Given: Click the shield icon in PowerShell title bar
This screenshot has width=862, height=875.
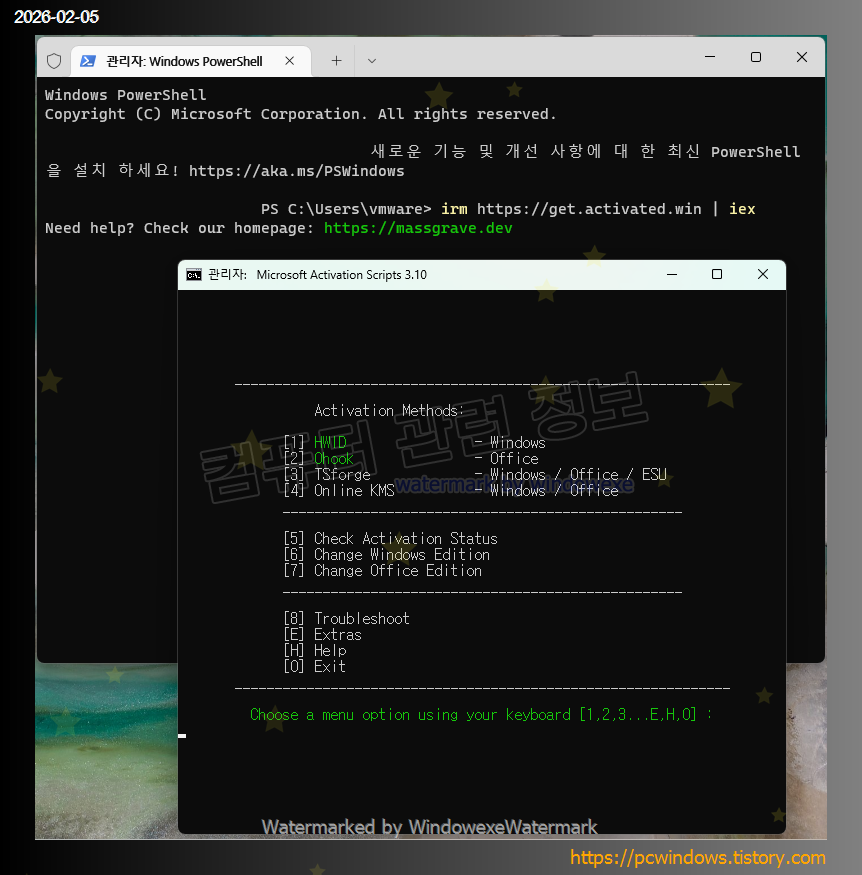Looking at the screenshot, I should 54,61.
